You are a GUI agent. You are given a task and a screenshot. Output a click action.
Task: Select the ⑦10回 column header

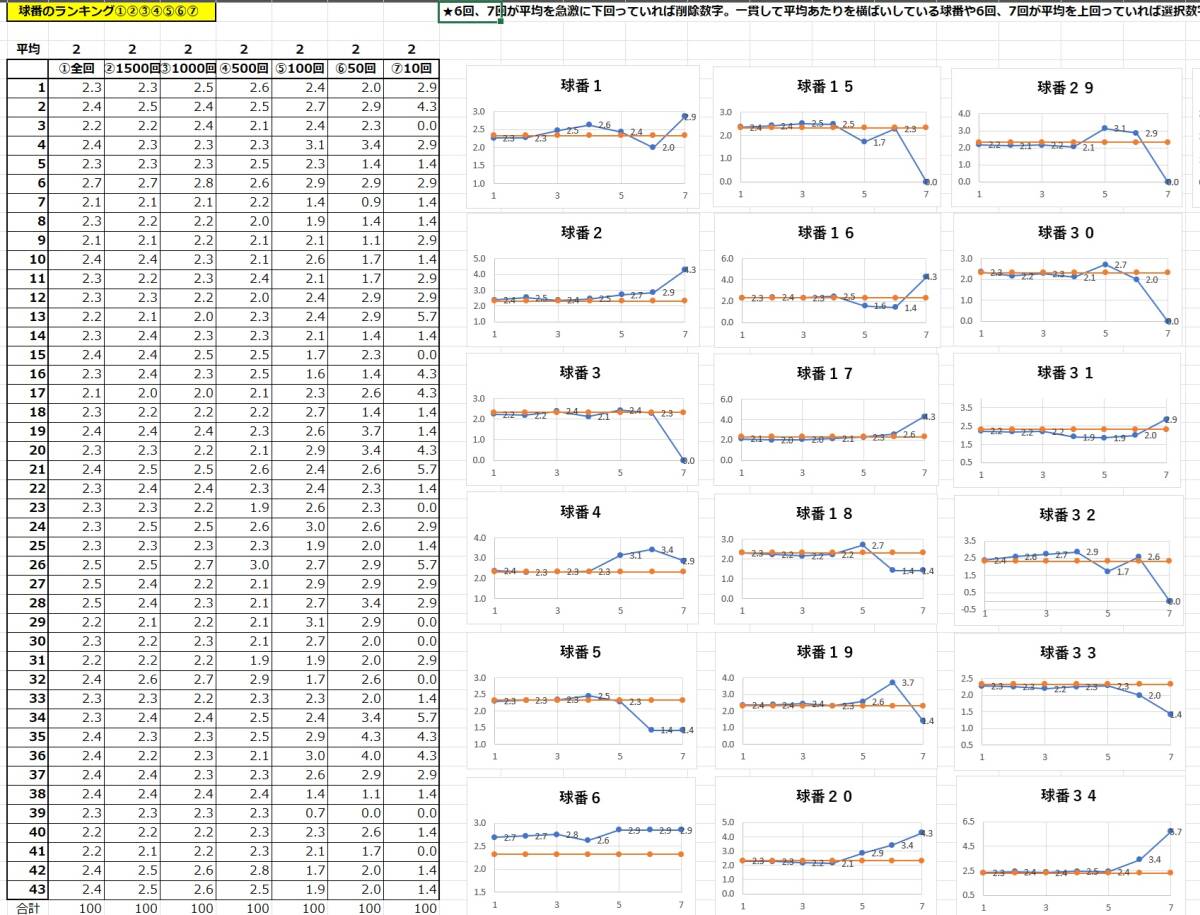tap(412, 68)
